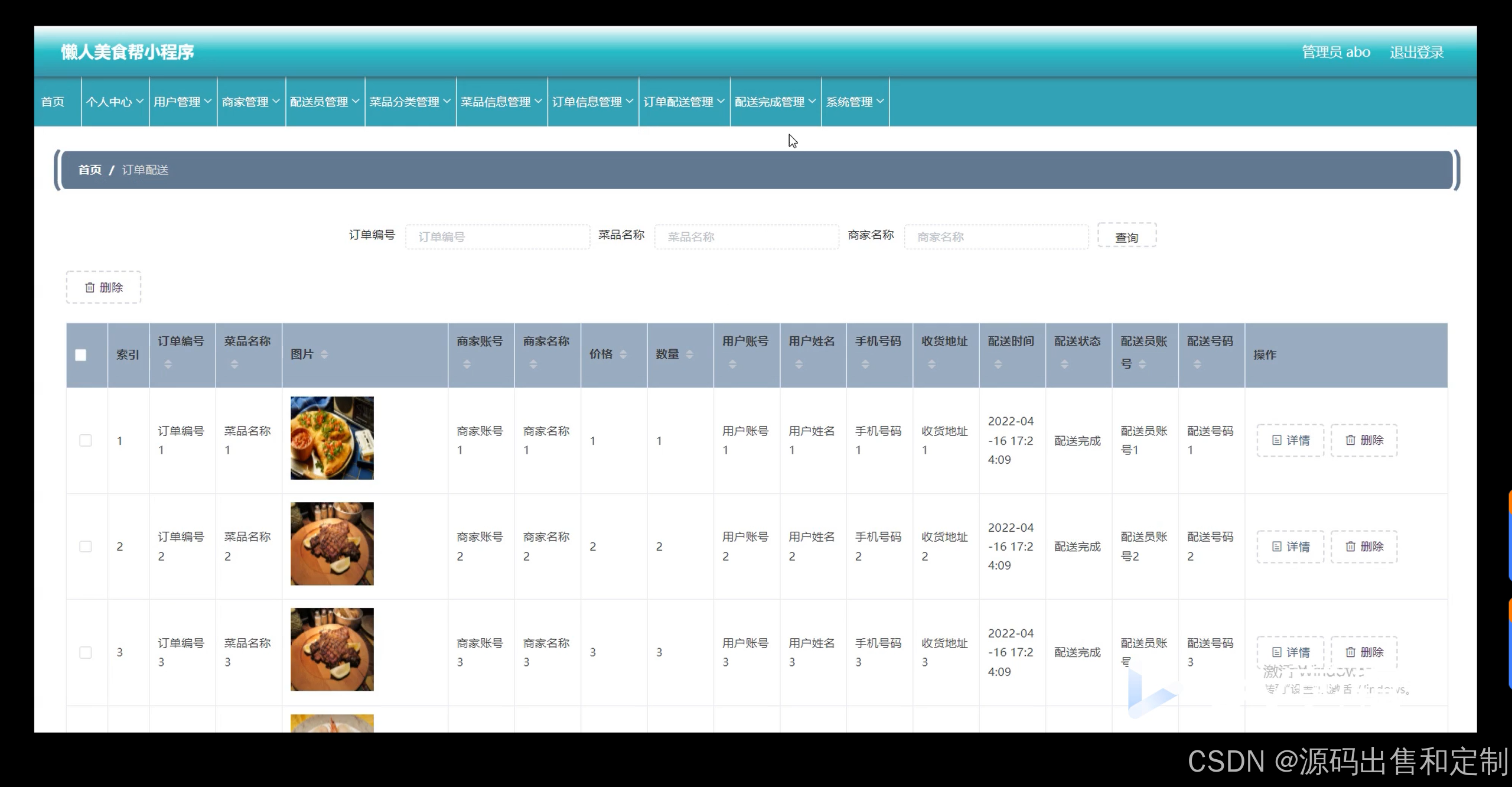Go to 首页 in navigation bar
The height and width of the screenshot is (787, 1512).
coord(53,102)
